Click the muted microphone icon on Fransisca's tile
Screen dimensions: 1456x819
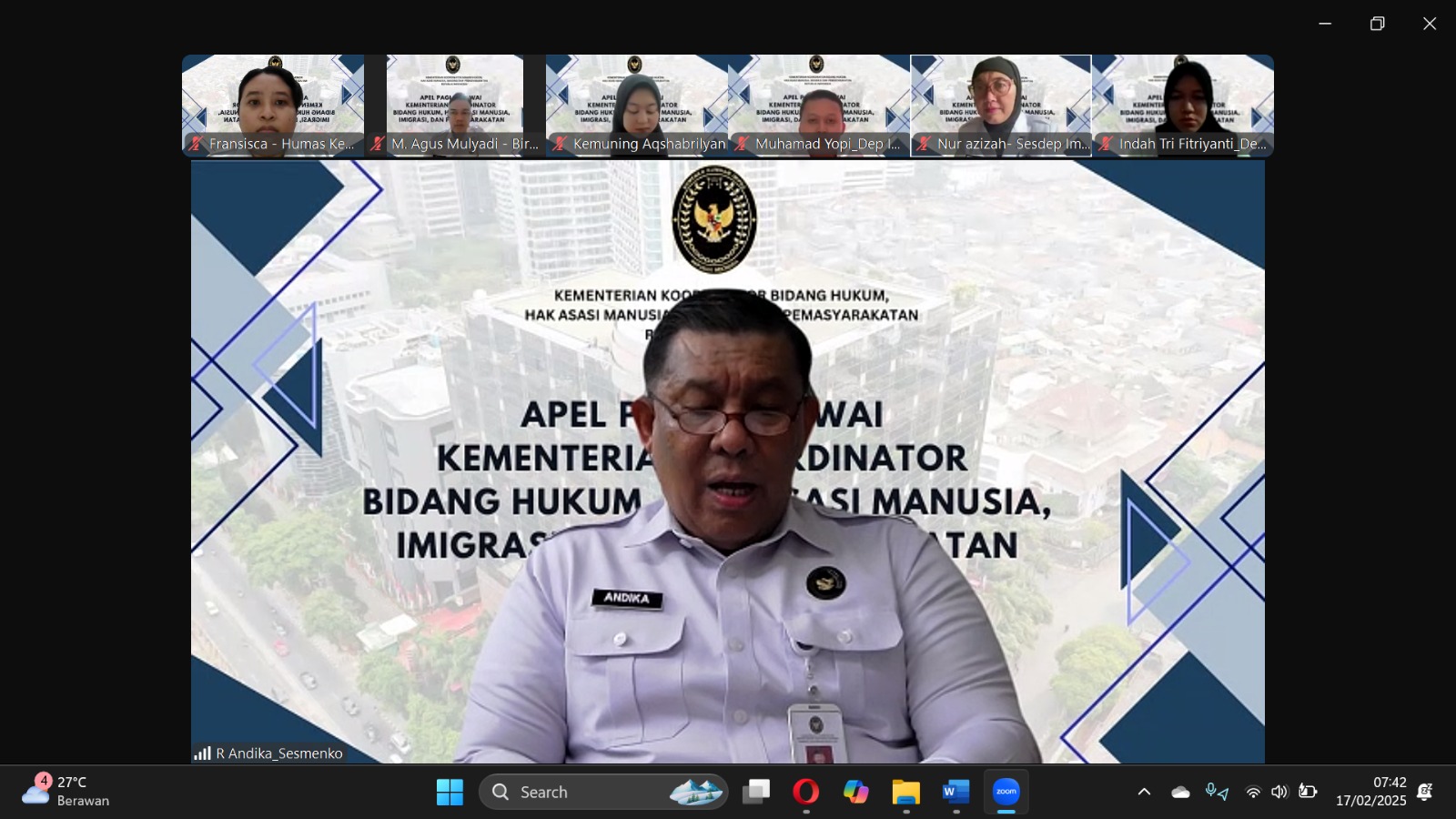tap(196, 144)
